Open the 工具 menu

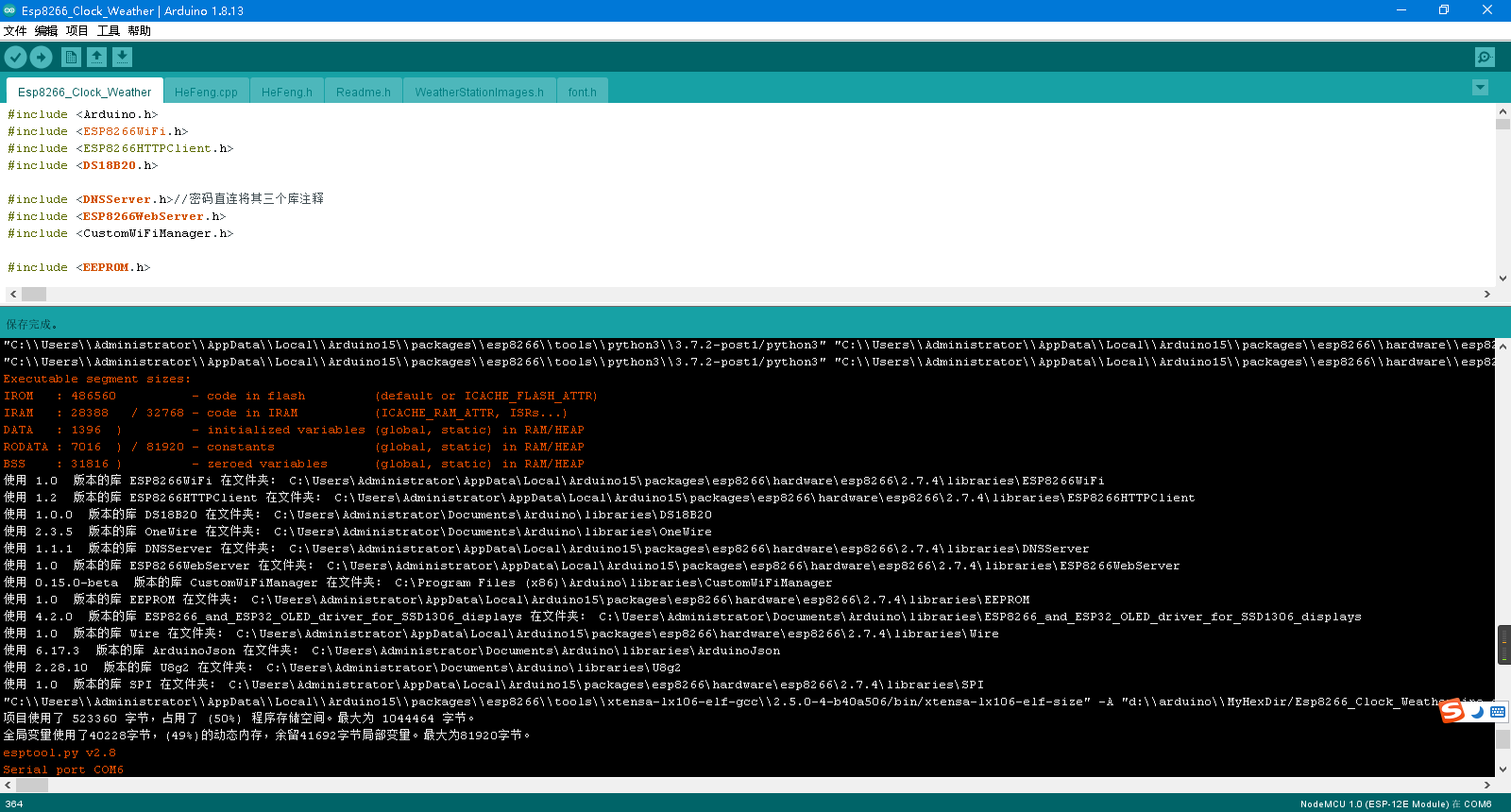(109, 30)
